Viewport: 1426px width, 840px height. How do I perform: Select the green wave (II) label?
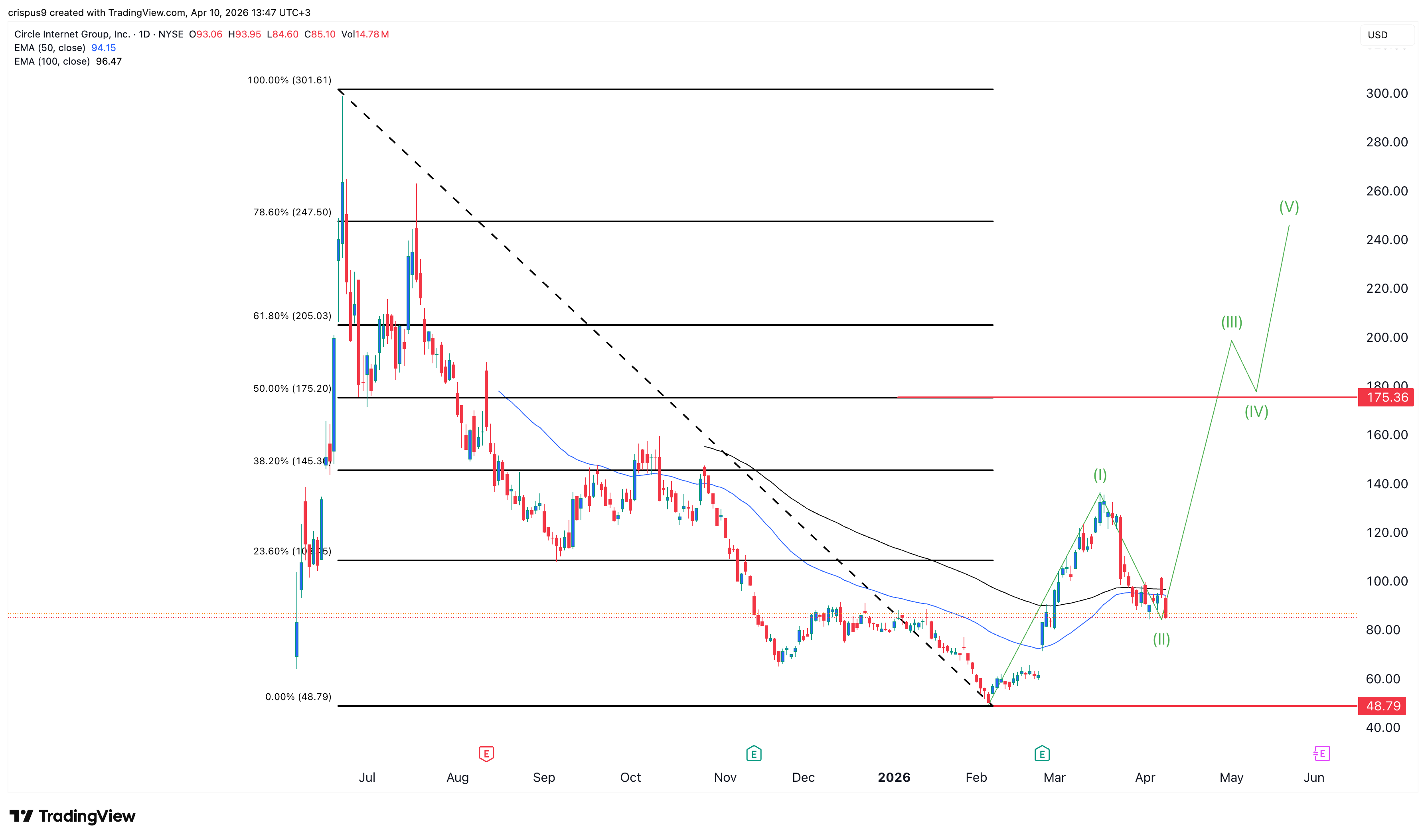click(1161, 640)
